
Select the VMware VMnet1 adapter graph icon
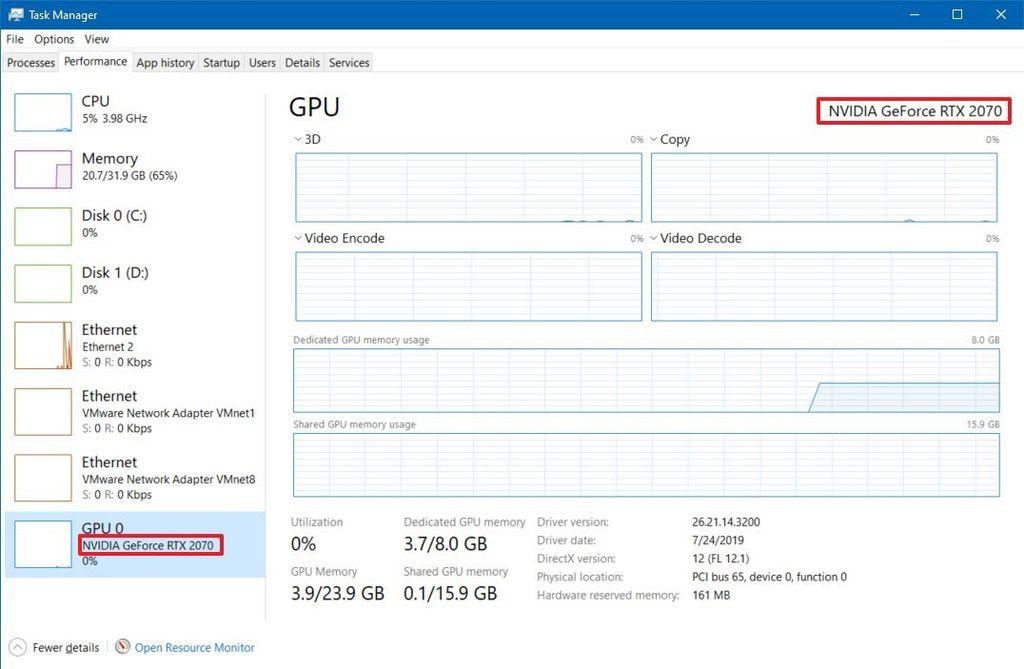click(x=42, y=411)
